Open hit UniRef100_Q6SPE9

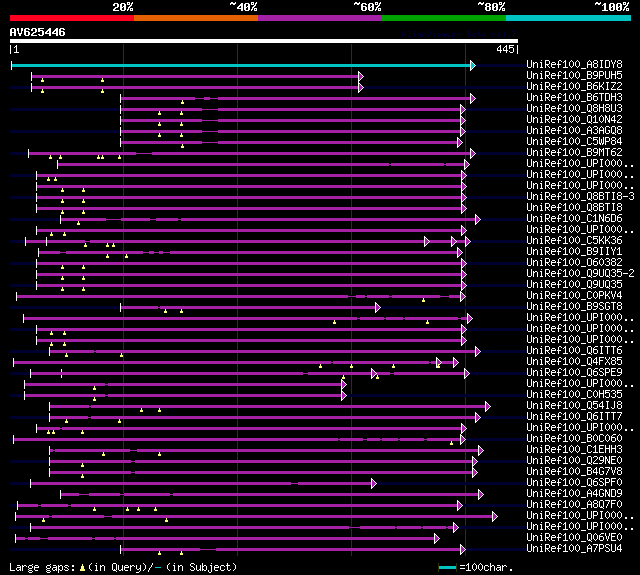point(574,373)
